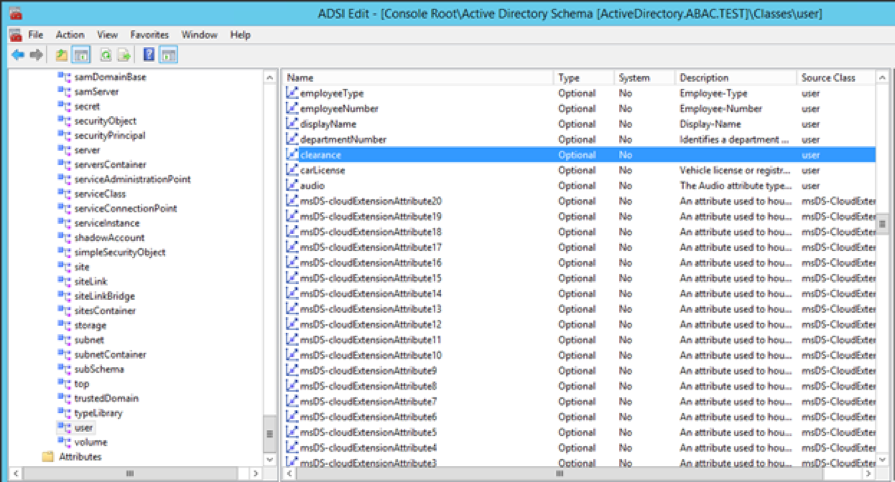This screenshot has width=895, height=482.
Task: Sort list by Name column header
Action: (x=418, y=78)
